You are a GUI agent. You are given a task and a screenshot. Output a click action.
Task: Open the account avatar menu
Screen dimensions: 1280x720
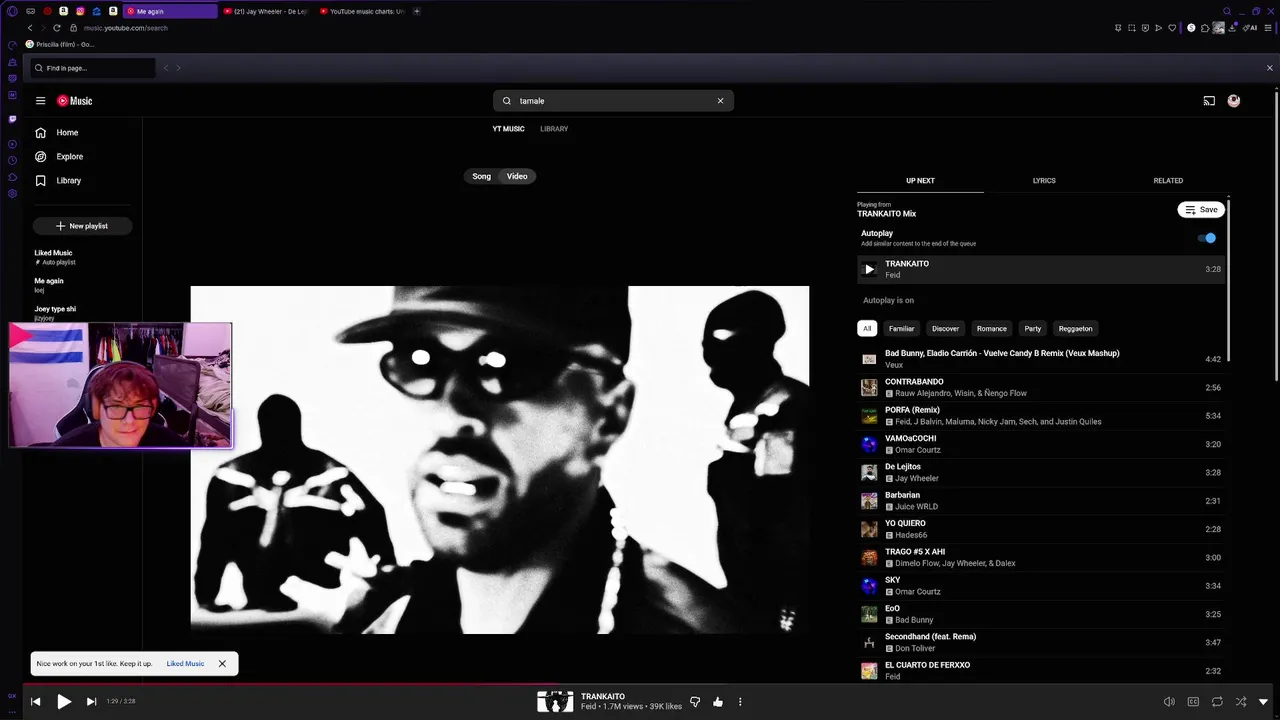click(1234, 101)
